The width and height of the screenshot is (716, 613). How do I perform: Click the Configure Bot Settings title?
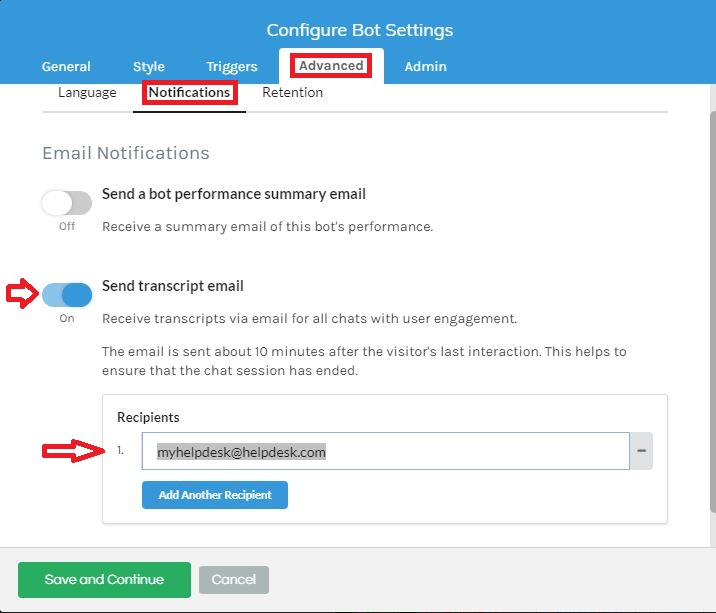coord(360,30)
